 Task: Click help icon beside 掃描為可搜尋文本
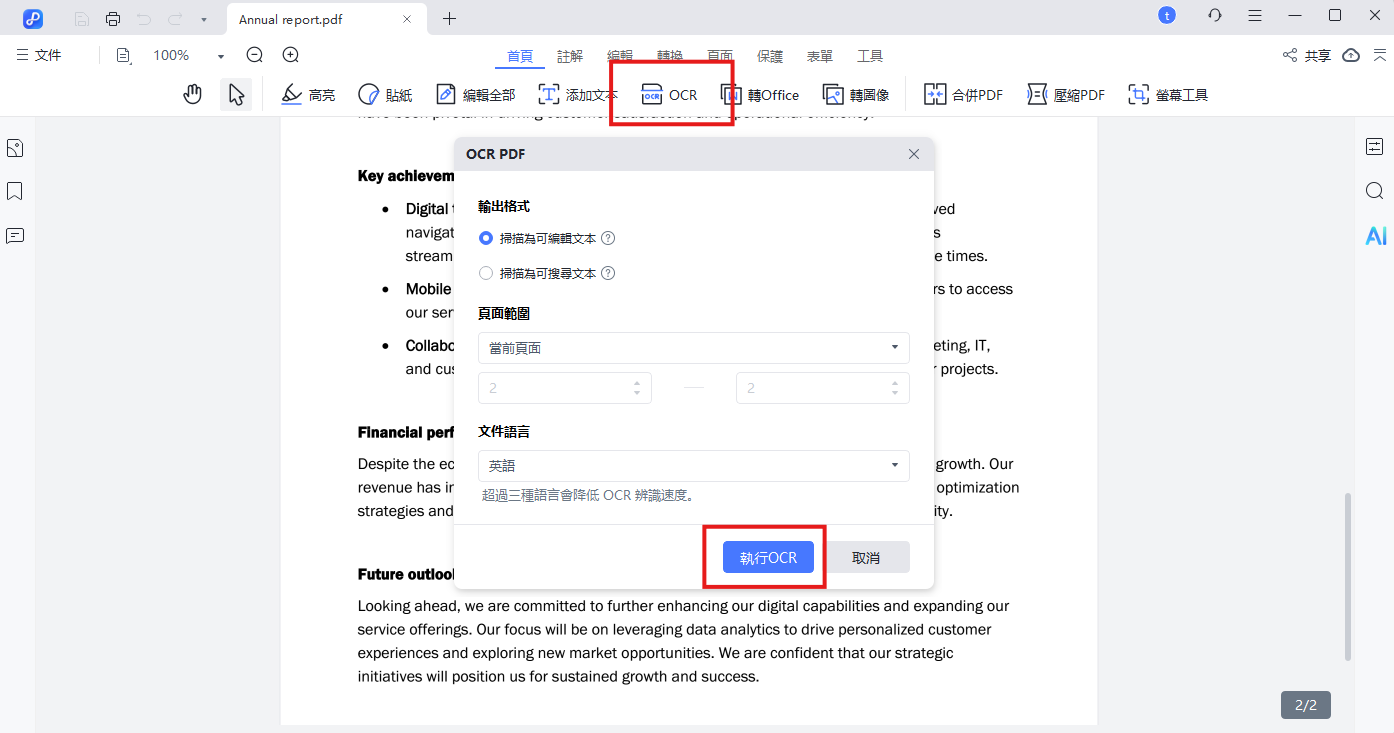[x=608, y=273]
